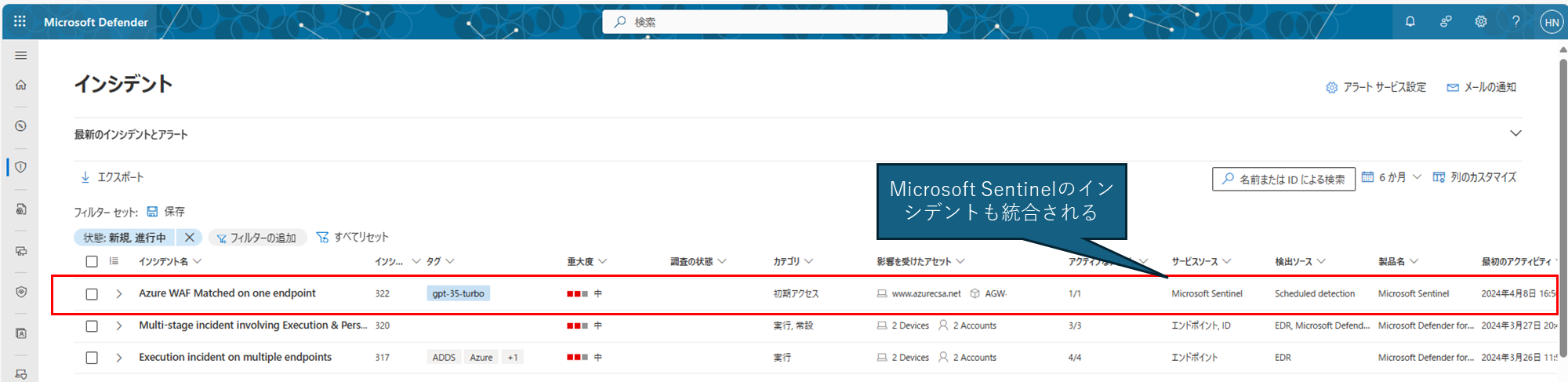Viewport: 1568px width, 382px height.
Task: Check the Azure WAF Matched row checkbox
Action: coord(92,294)
